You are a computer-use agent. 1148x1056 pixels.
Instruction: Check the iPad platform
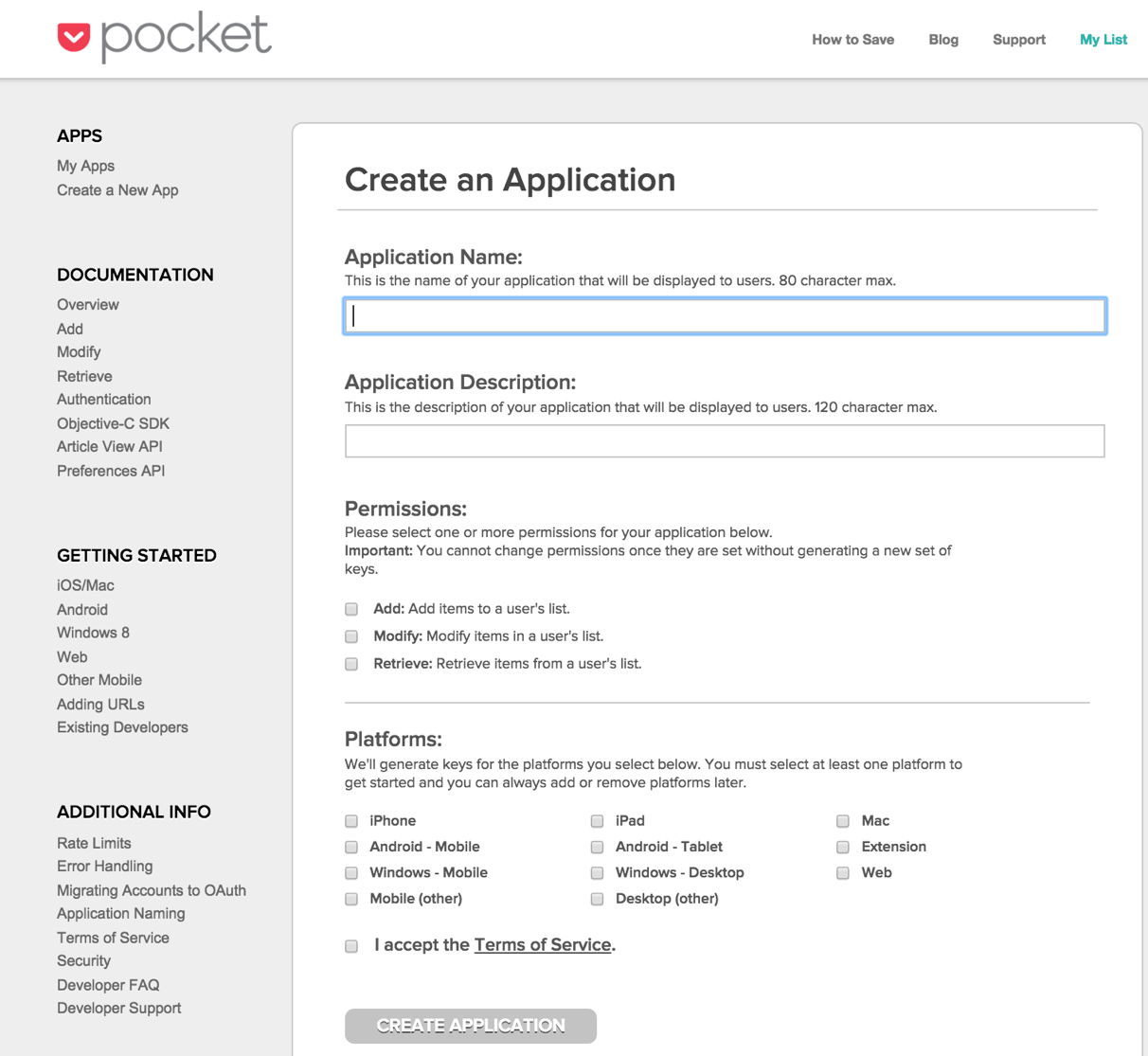coord(597,821)
